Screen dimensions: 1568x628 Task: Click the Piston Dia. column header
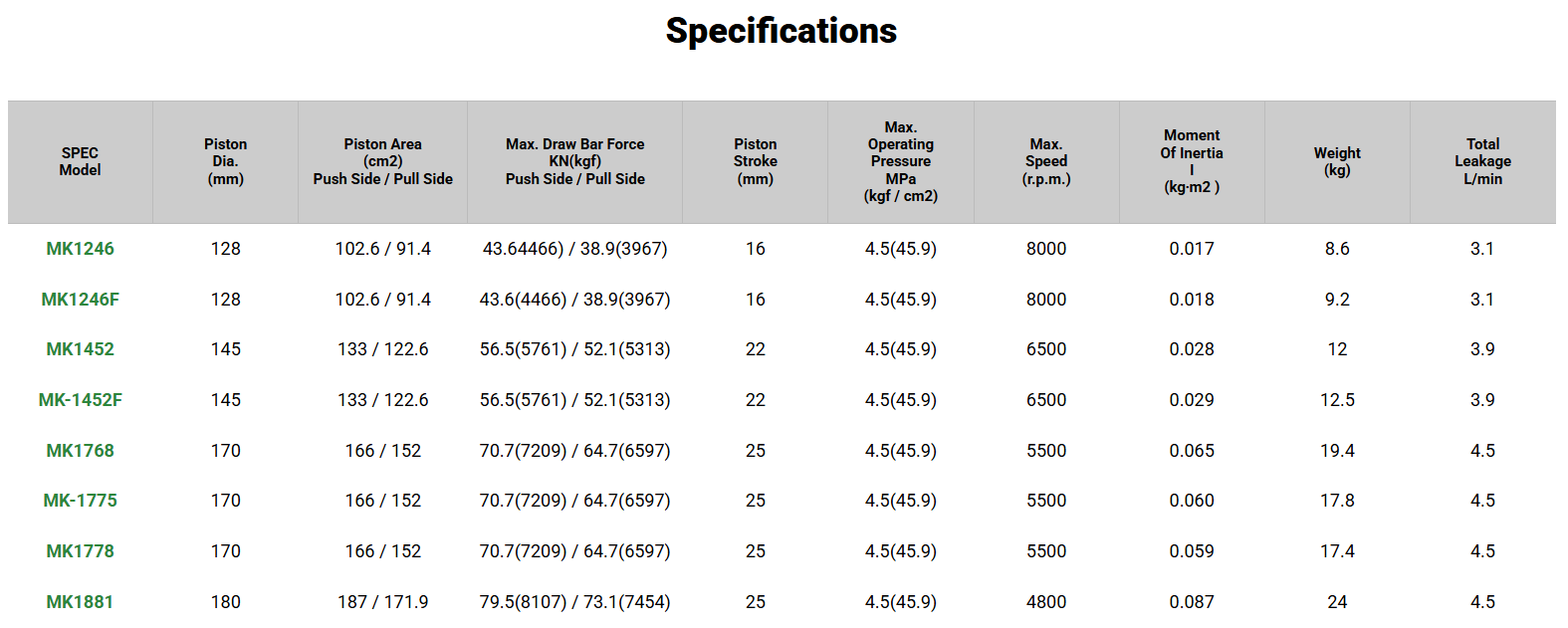pos(225,161)
